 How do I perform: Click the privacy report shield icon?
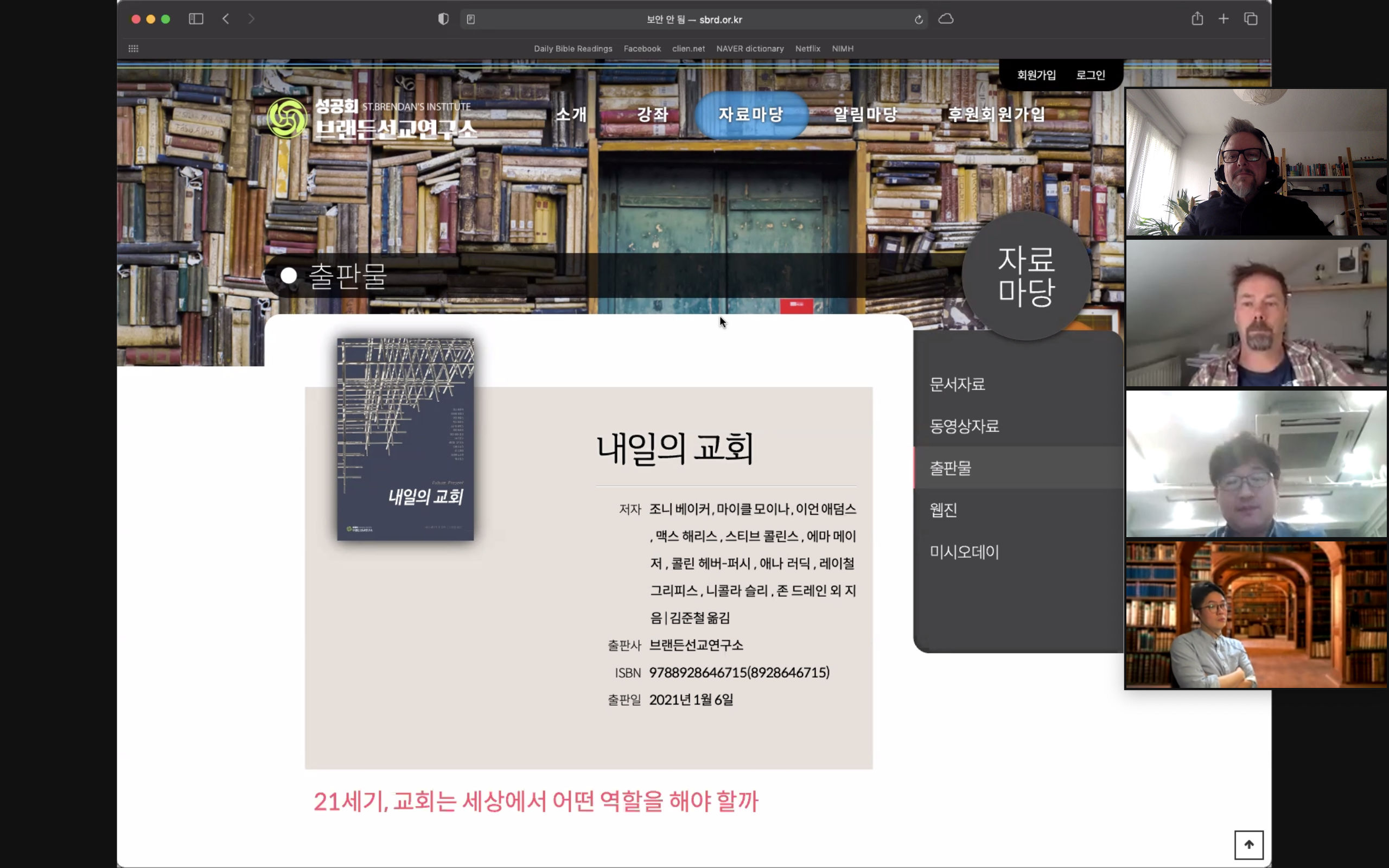(443, 19)
